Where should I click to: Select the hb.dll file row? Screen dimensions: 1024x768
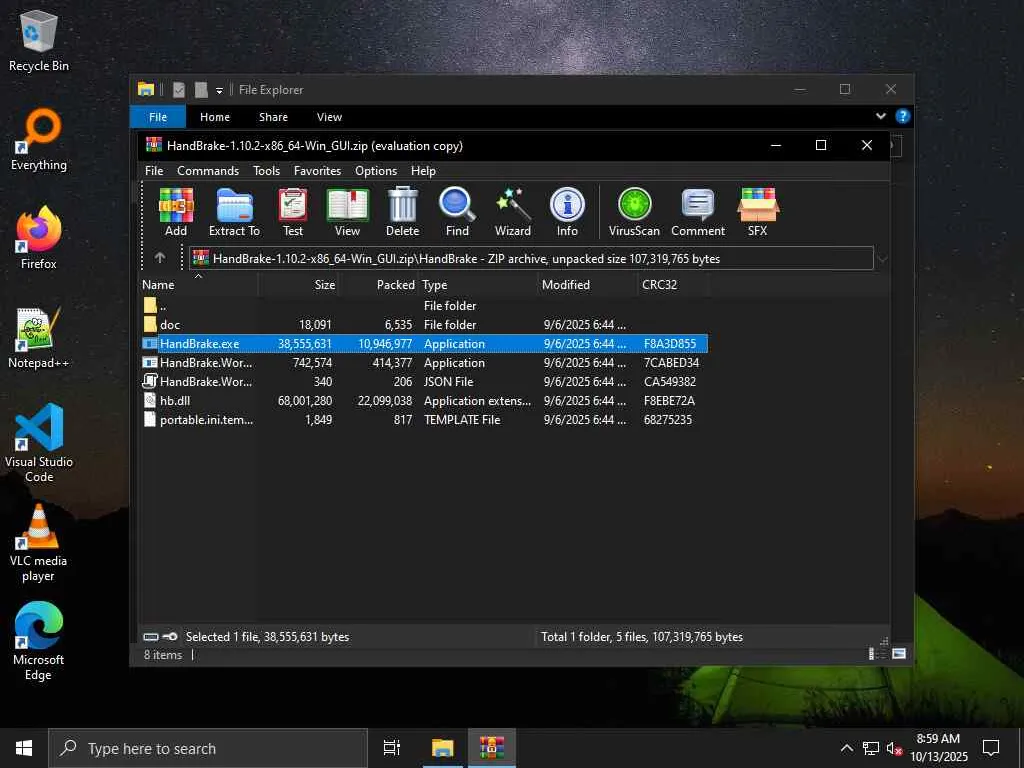click(x=424, y=400)
